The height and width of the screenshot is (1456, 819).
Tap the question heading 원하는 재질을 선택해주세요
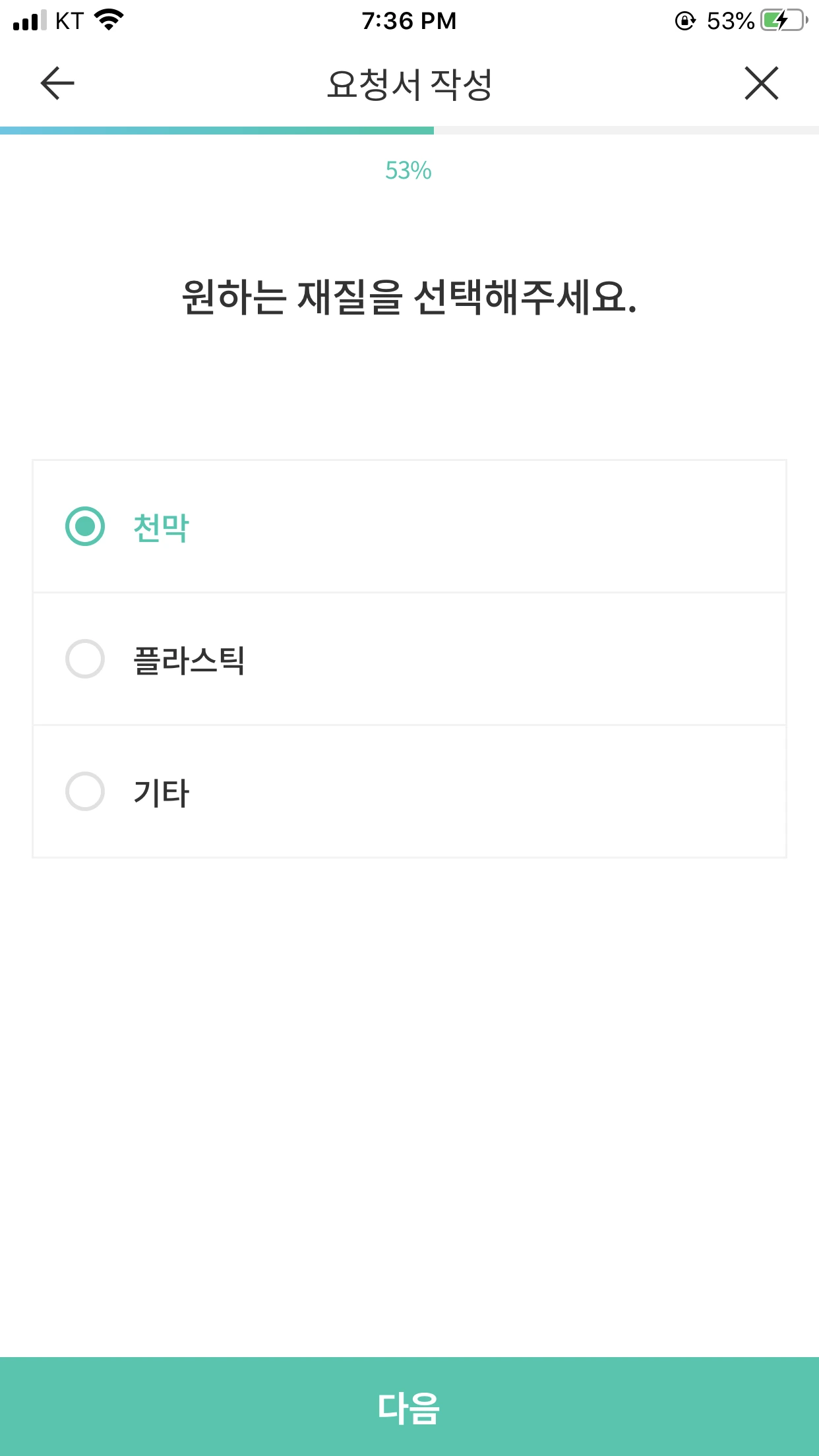(409, 297)
